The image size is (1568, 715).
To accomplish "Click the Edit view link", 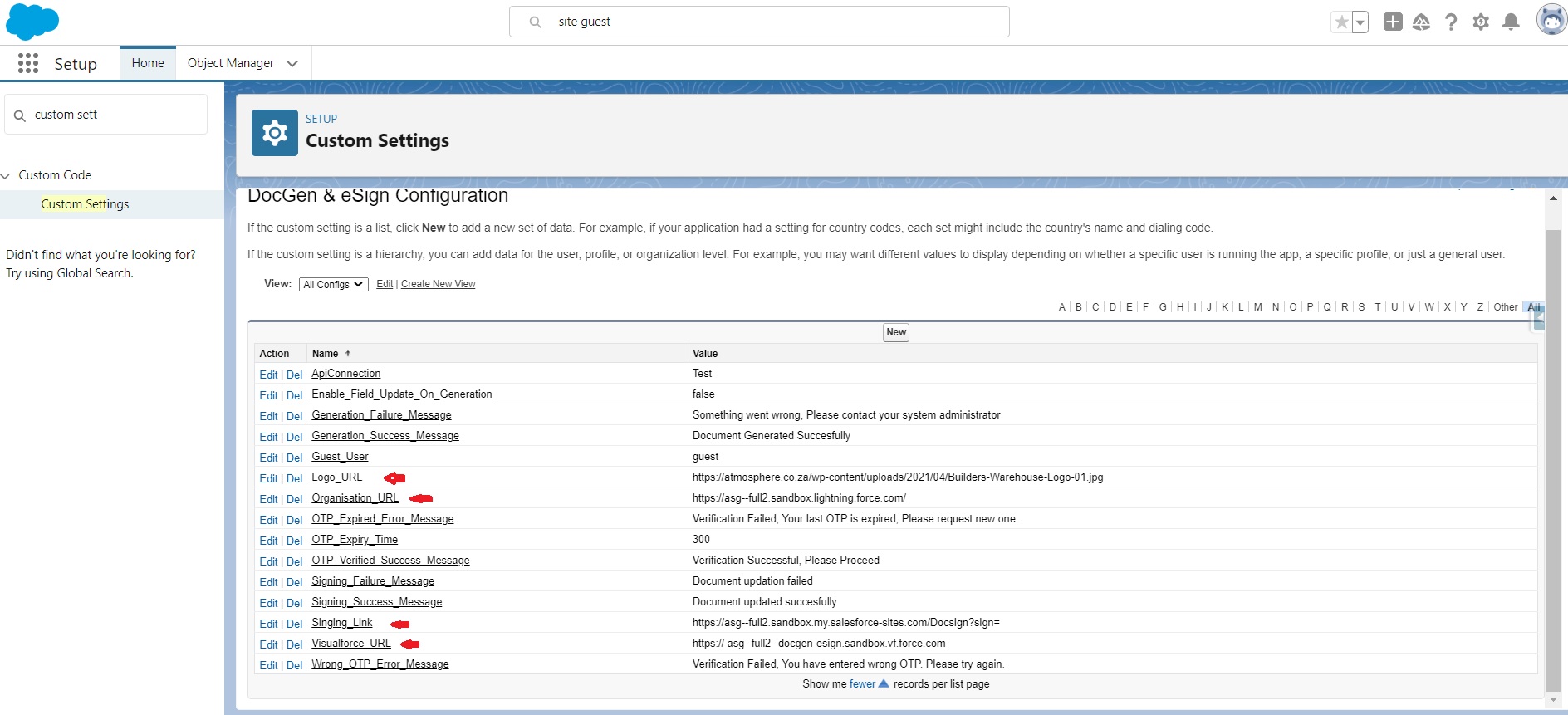I will coord(385,284).
